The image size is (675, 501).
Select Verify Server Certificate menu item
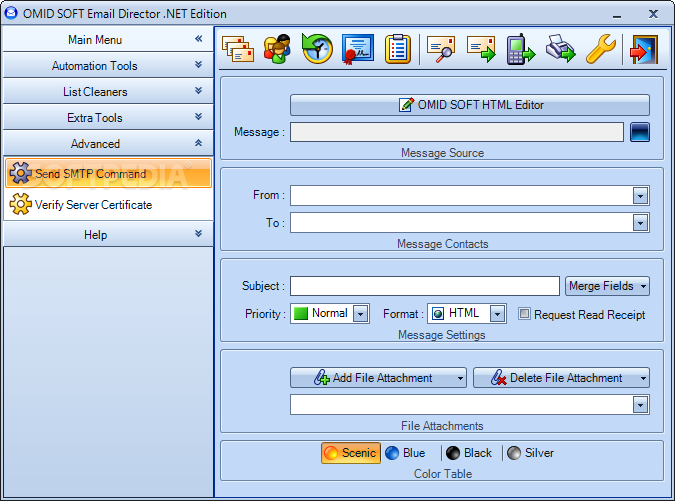(x=108, y=204)
